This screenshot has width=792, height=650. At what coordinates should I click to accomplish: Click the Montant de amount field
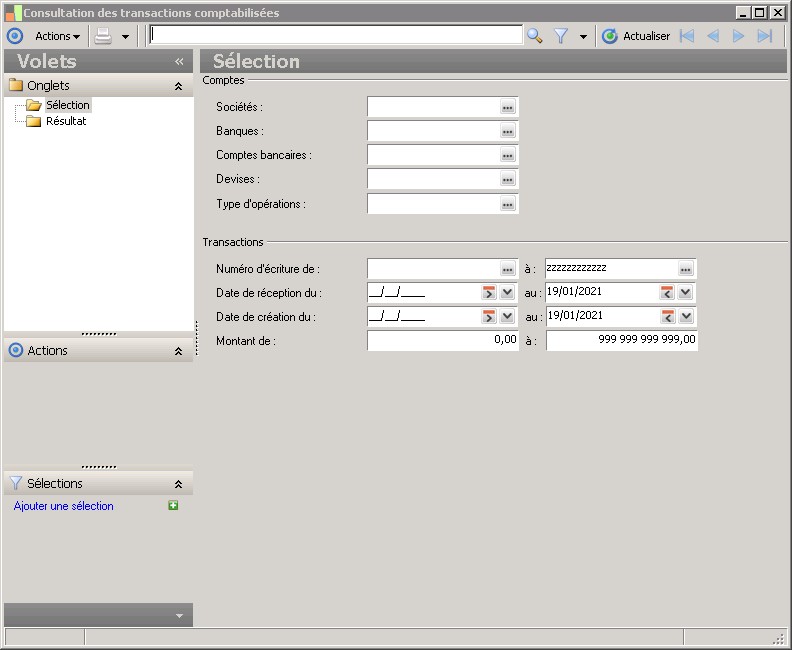(442, 340)
